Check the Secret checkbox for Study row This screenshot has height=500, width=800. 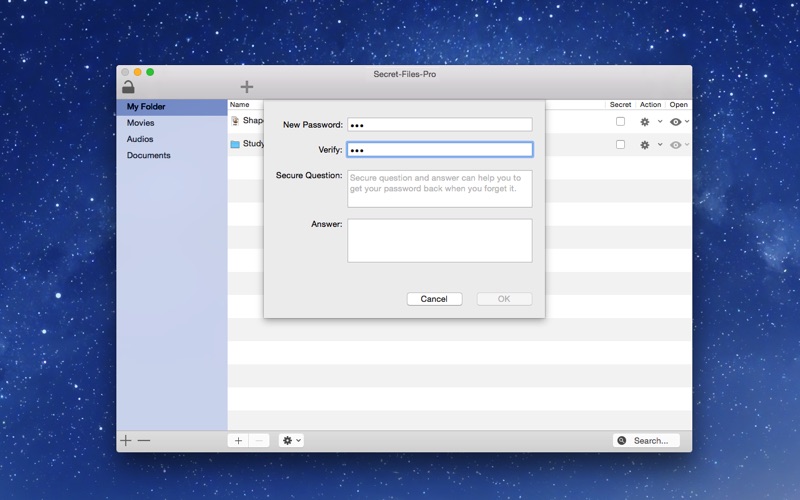(x=620, y=144)
